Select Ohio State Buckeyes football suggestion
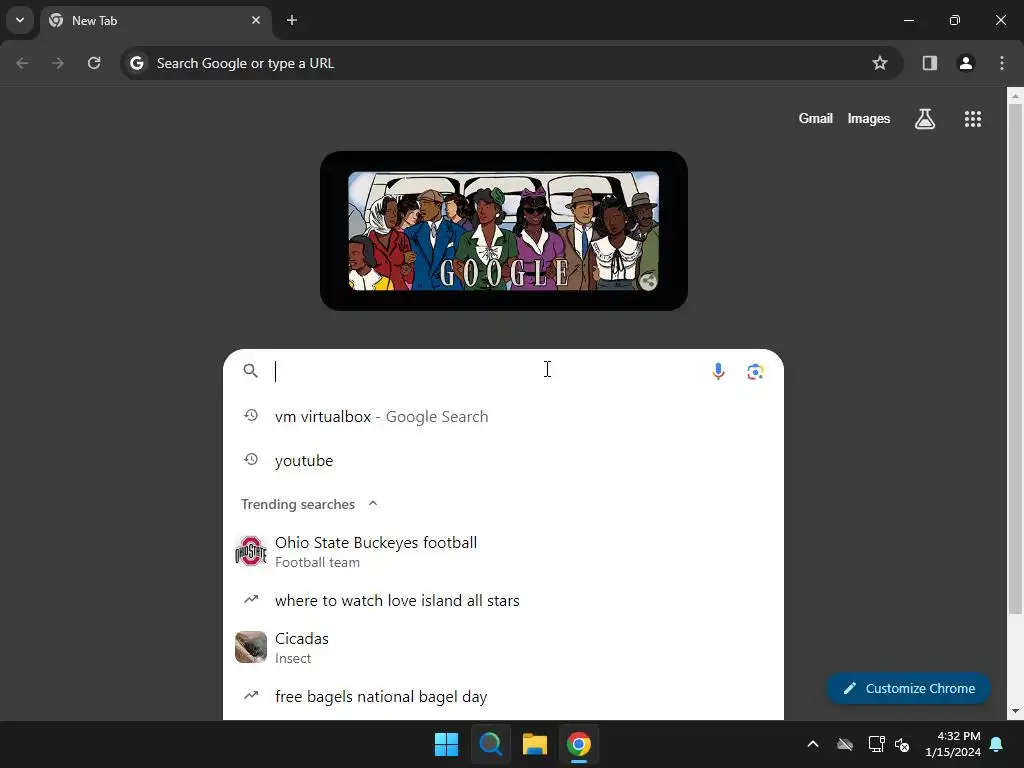Screen dimensions: 1024x768 click(503, 552)
